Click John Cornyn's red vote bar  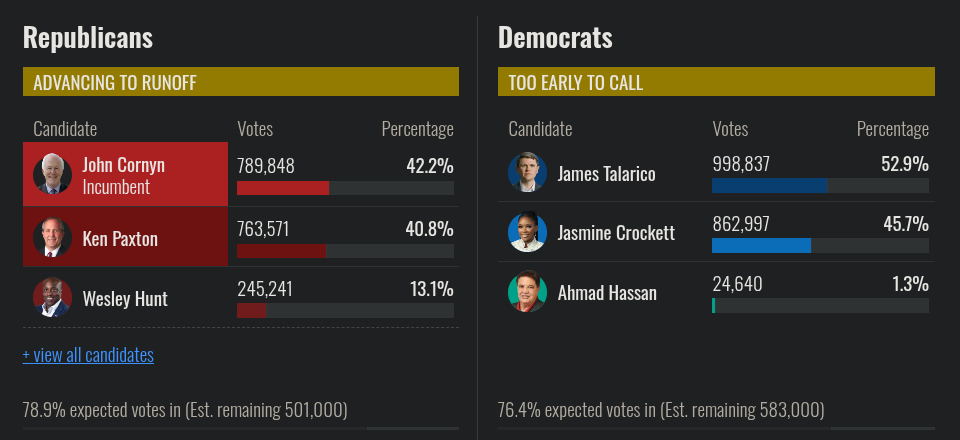click(x=283, y=188)
